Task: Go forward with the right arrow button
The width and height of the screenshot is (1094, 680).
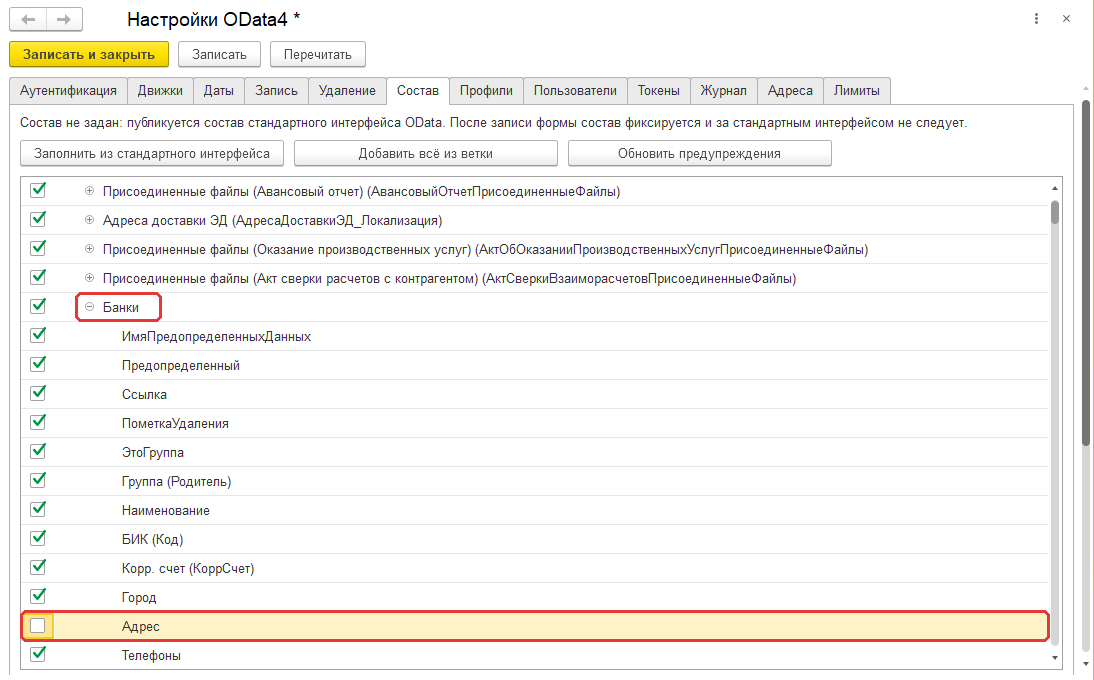Action: click(x=64, y=20)
